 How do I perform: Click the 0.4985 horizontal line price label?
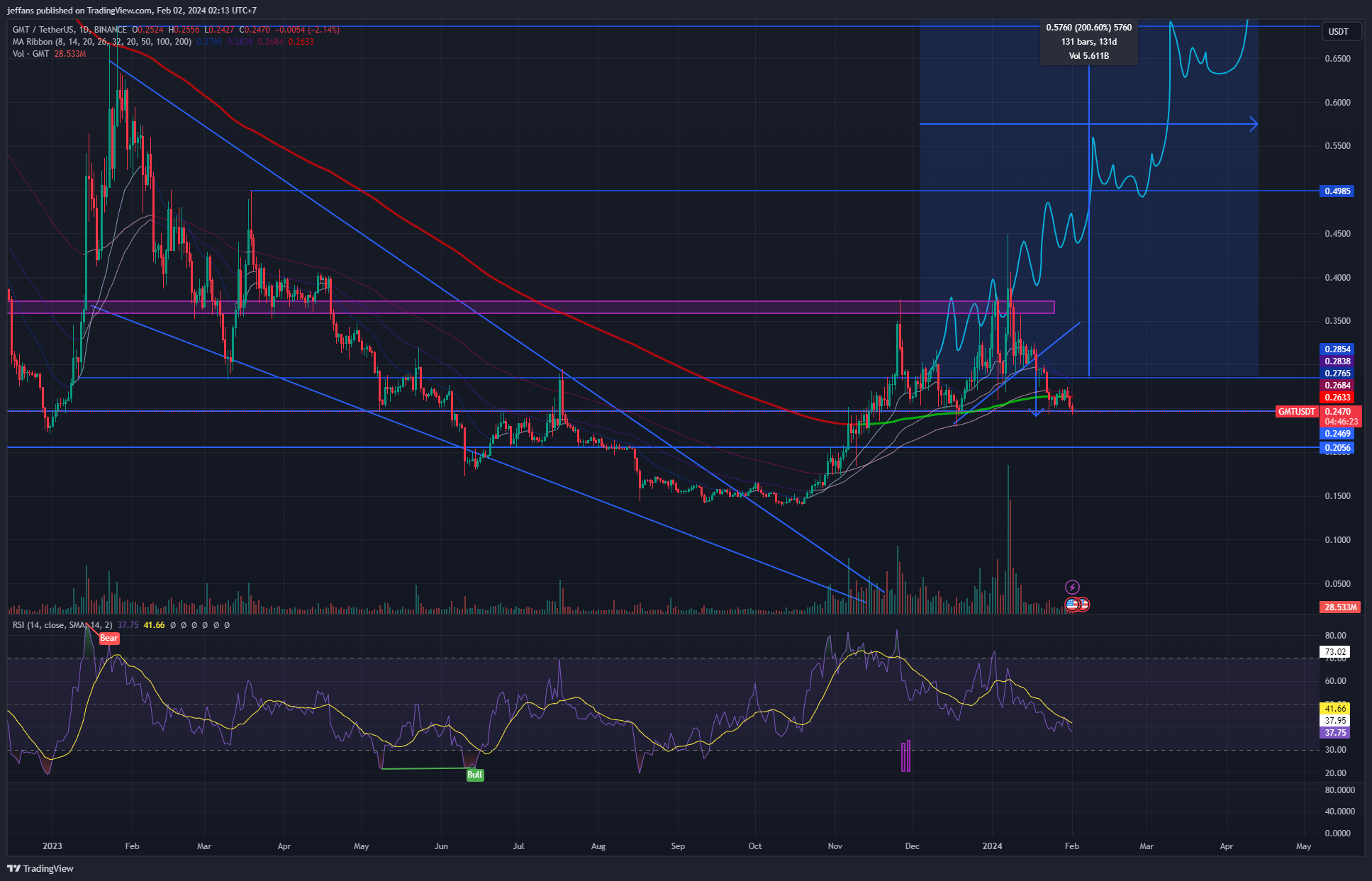(x=1338, y=191)
